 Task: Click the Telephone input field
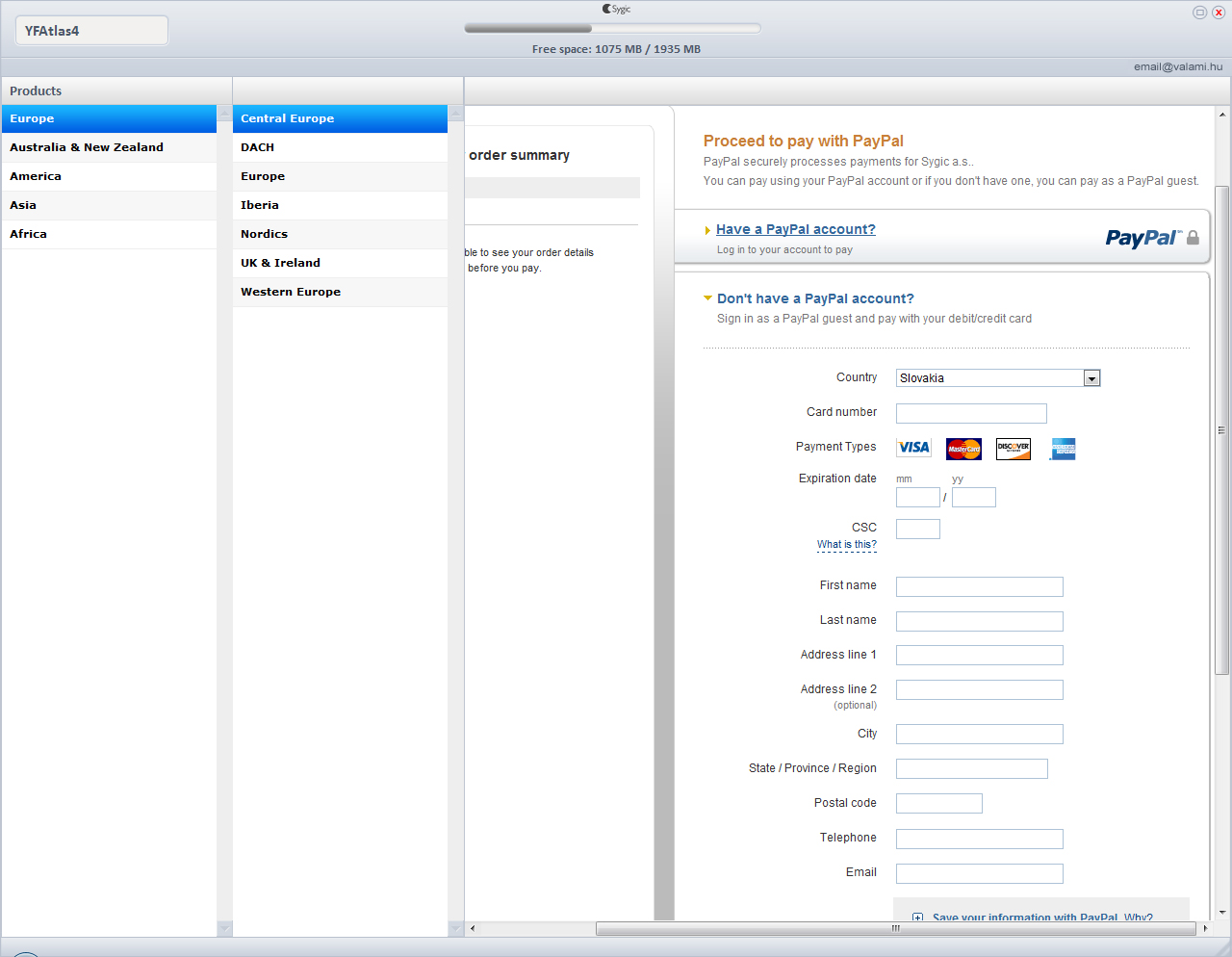(980, 839)
